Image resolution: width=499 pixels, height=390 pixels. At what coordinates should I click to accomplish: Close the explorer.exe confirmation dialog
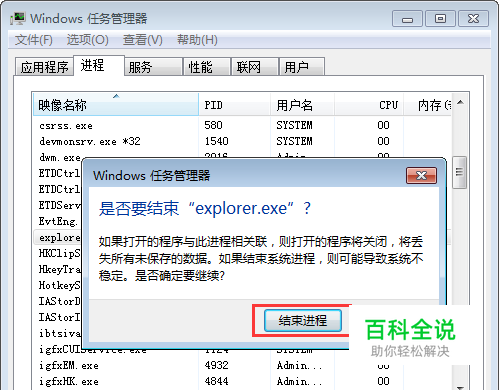click(x=421, y=175)
